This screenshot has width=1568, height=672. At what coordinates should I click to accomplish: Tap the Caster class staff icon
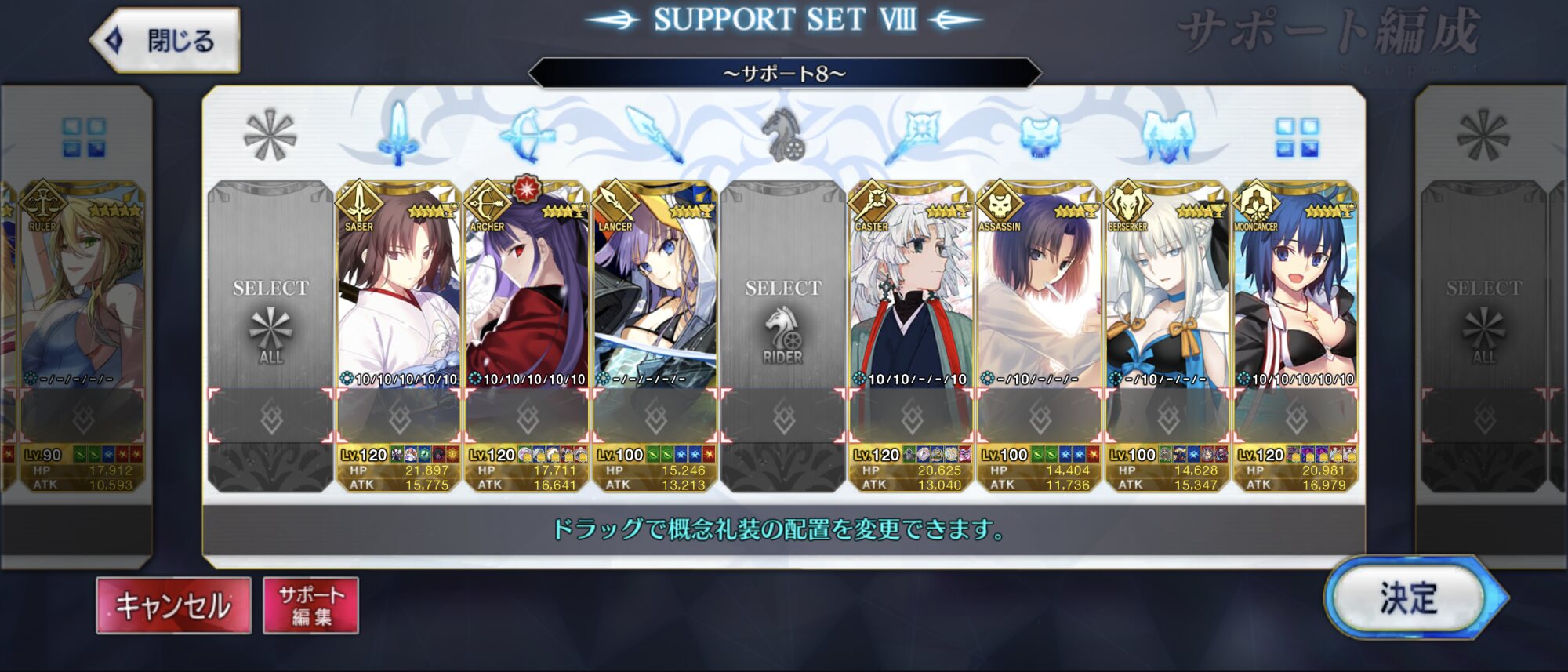pos(912,135)
